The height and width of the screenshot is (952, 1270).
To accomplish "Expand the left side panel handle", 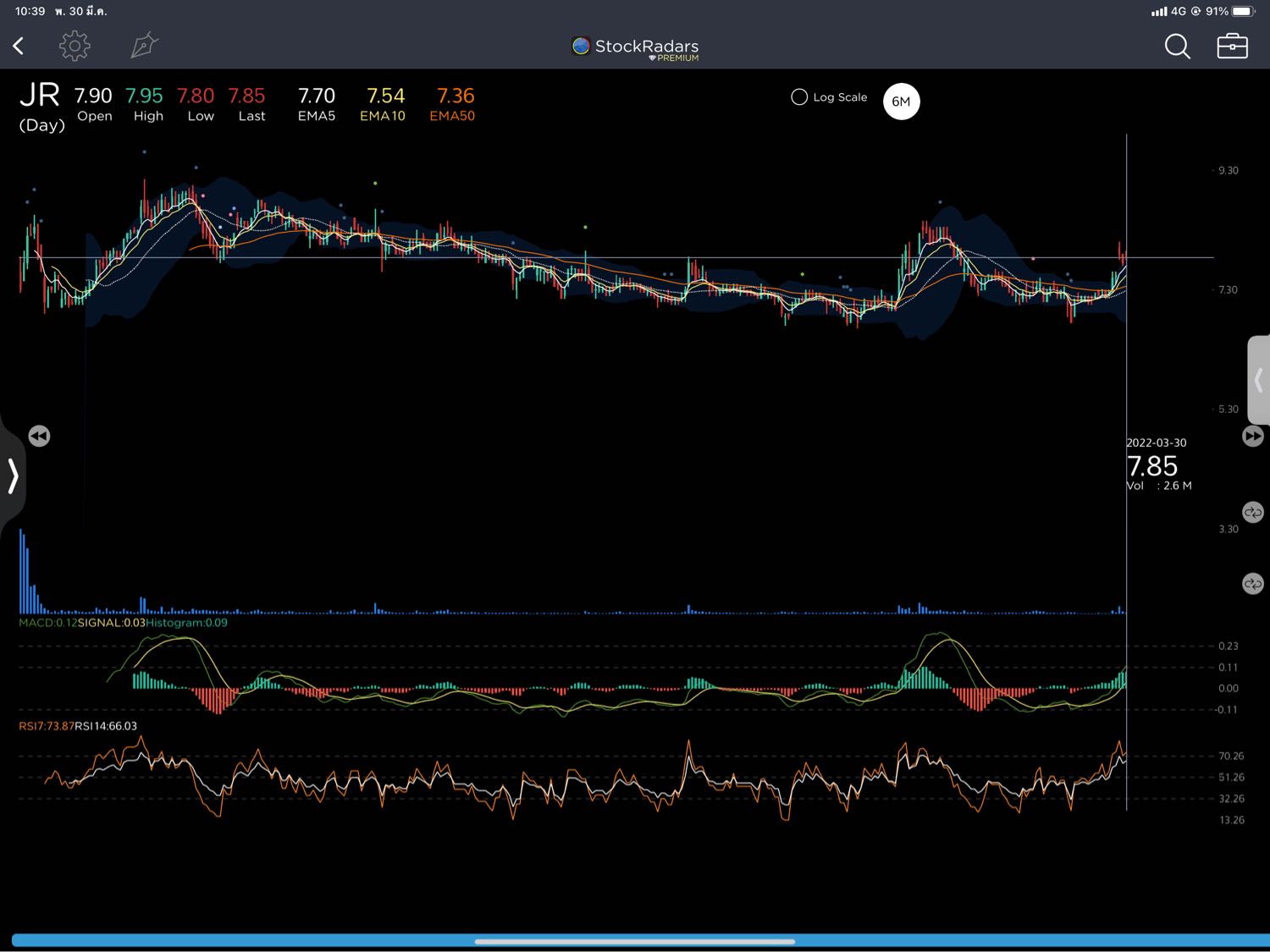I will click(x=13, y=476).
